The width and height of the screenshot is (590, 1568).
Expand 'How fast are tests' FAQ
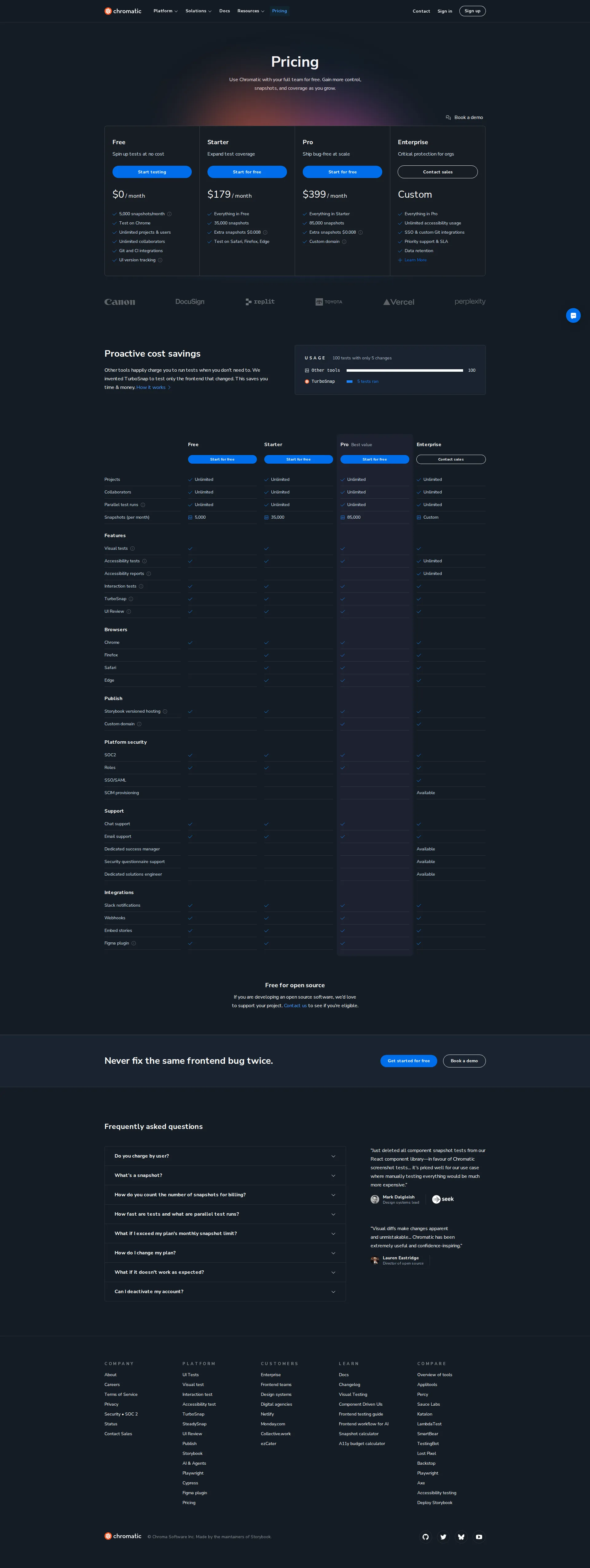click(225, 1214)
